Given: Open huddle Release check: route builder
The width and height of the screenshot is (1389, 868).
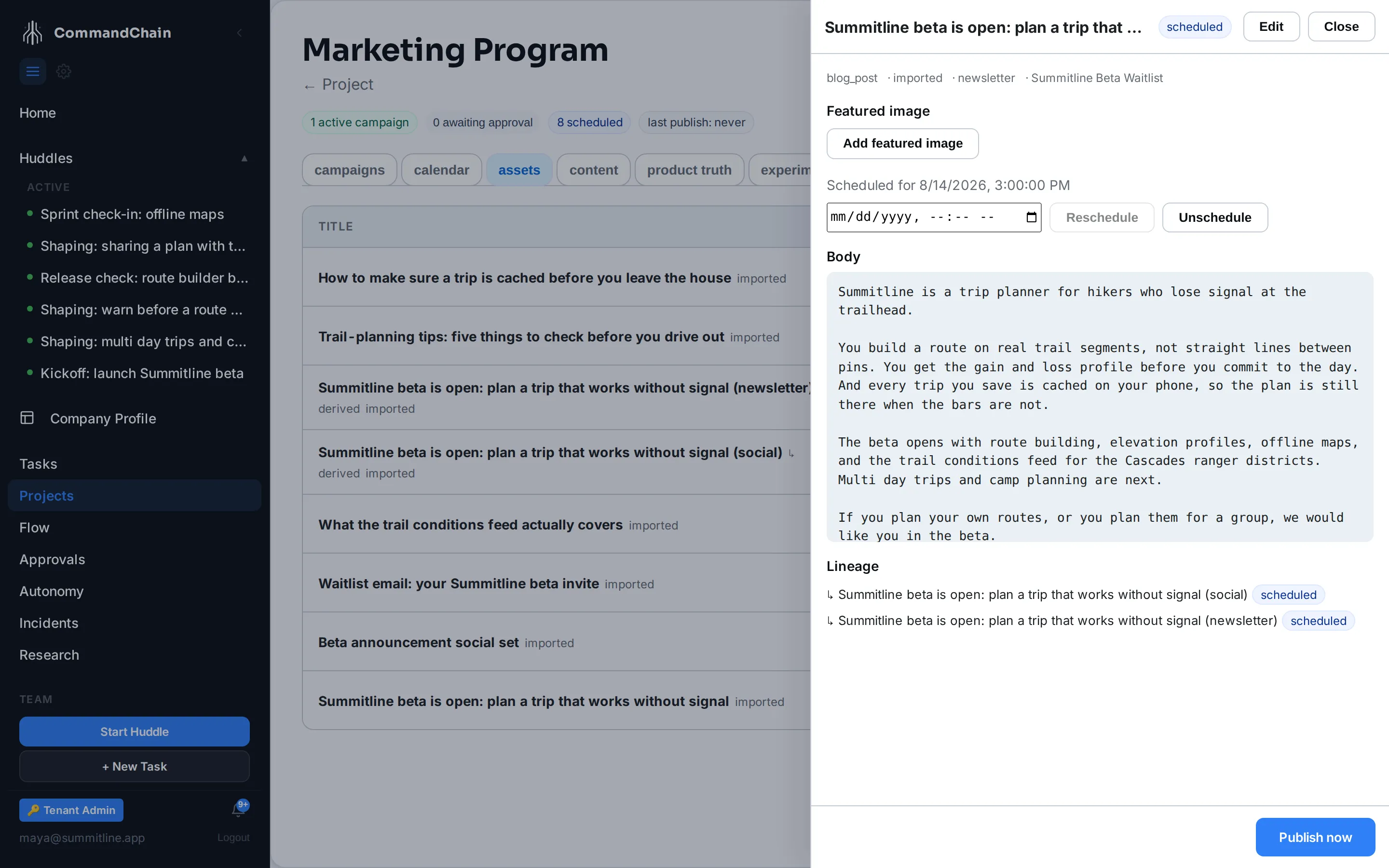Looking at the screenshot, I should (x=144, y=278).
